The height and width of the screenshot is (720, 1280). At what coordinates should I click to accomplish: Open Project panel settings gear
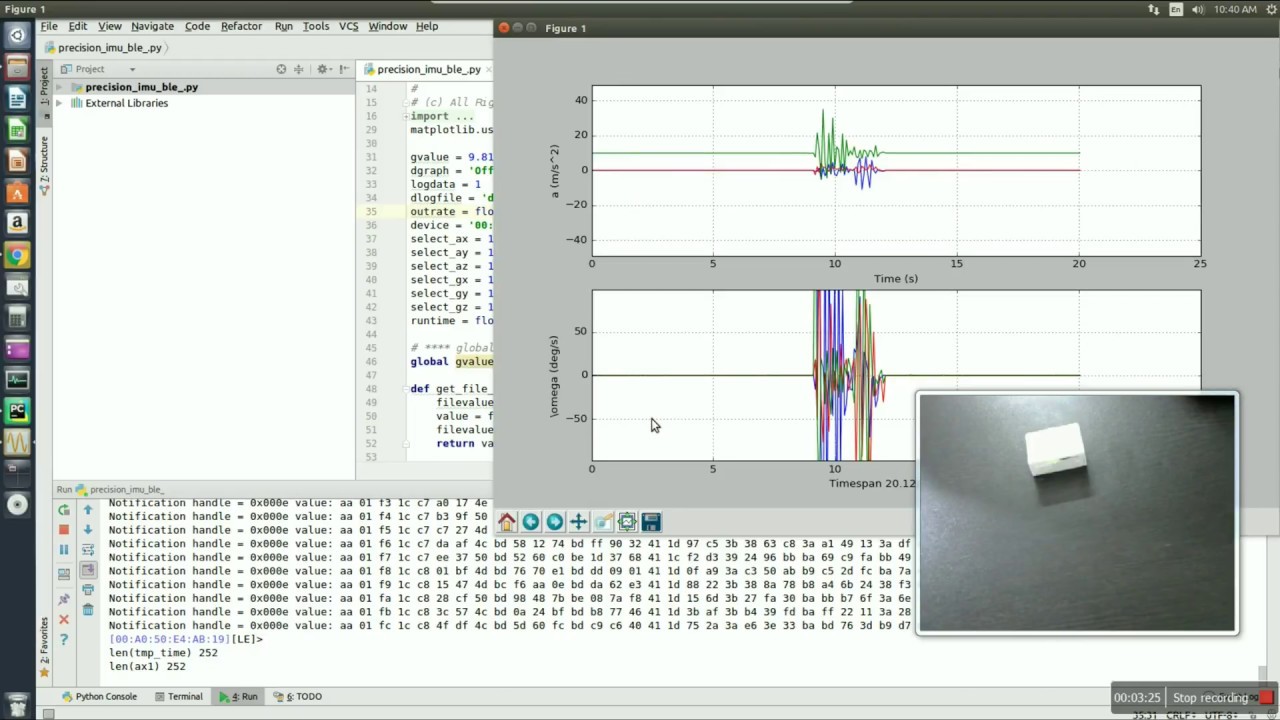coord(323,69)
